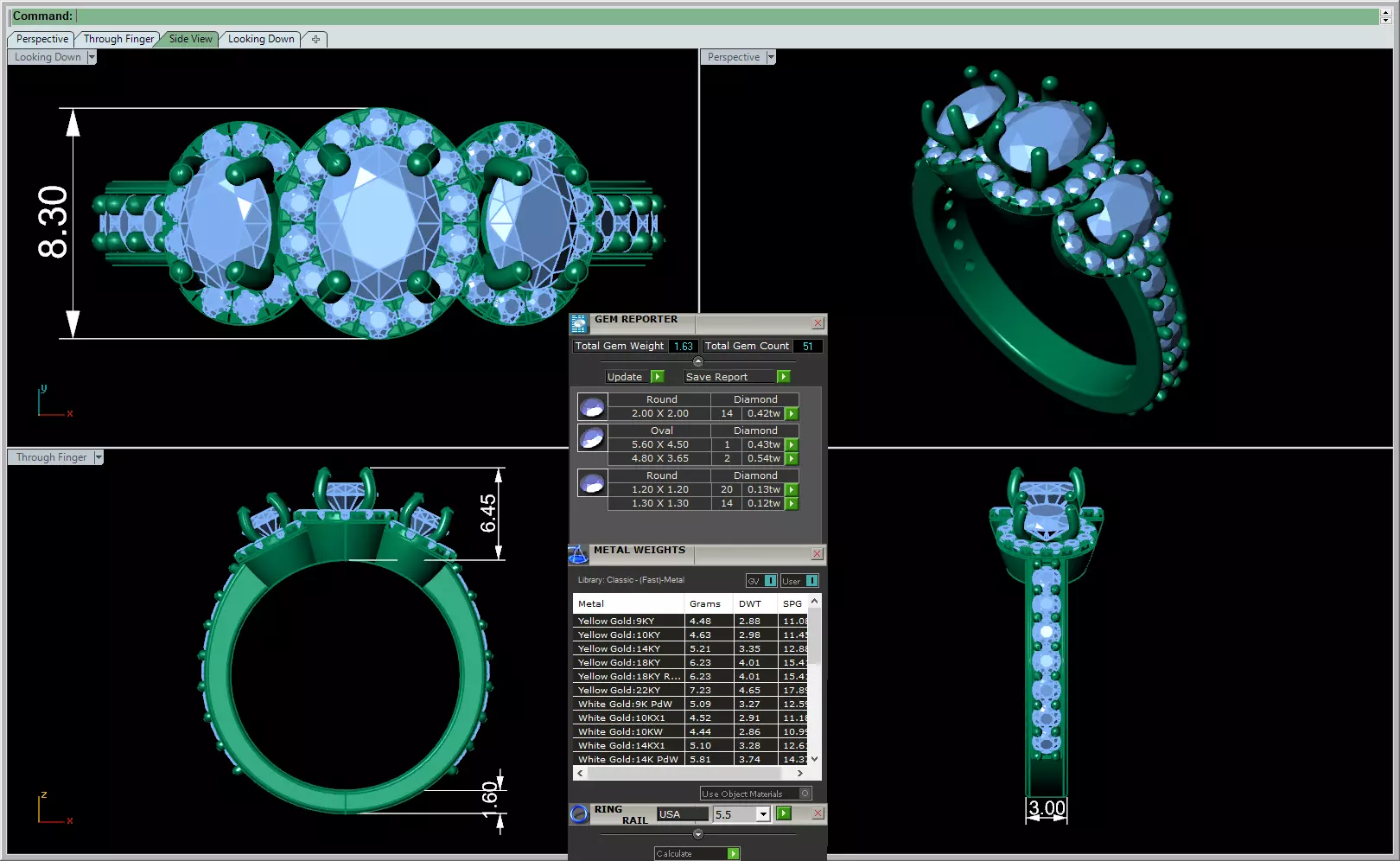The image size is (1400, 861).
Task: Click the Calculate green arrow
Action: 734,854
